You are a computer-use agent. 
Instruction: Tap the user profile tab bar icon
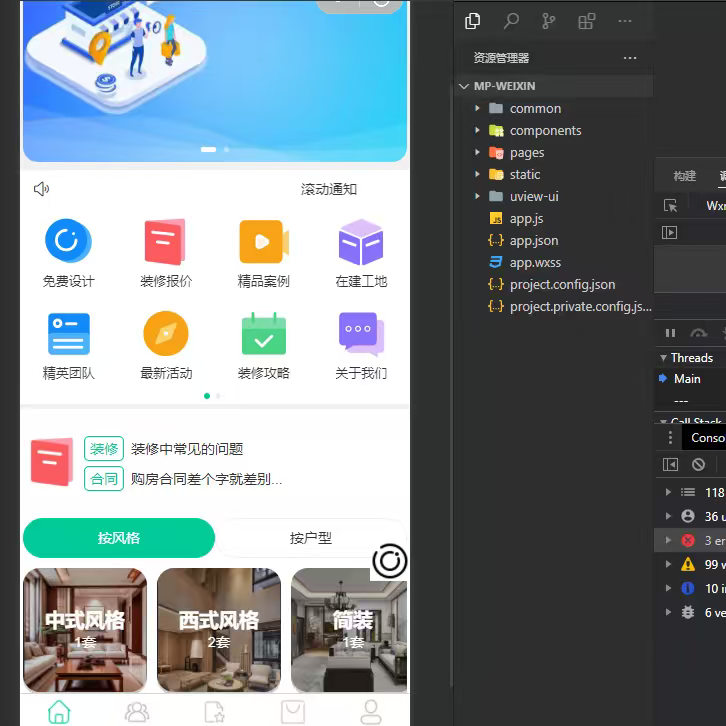(x=371, y=712)
